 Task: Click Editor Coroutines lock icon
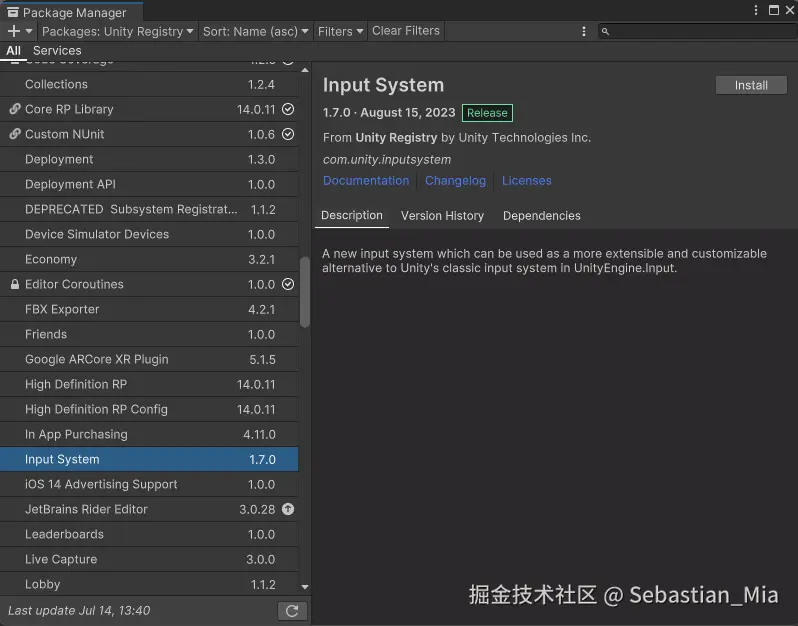[15, 284]
